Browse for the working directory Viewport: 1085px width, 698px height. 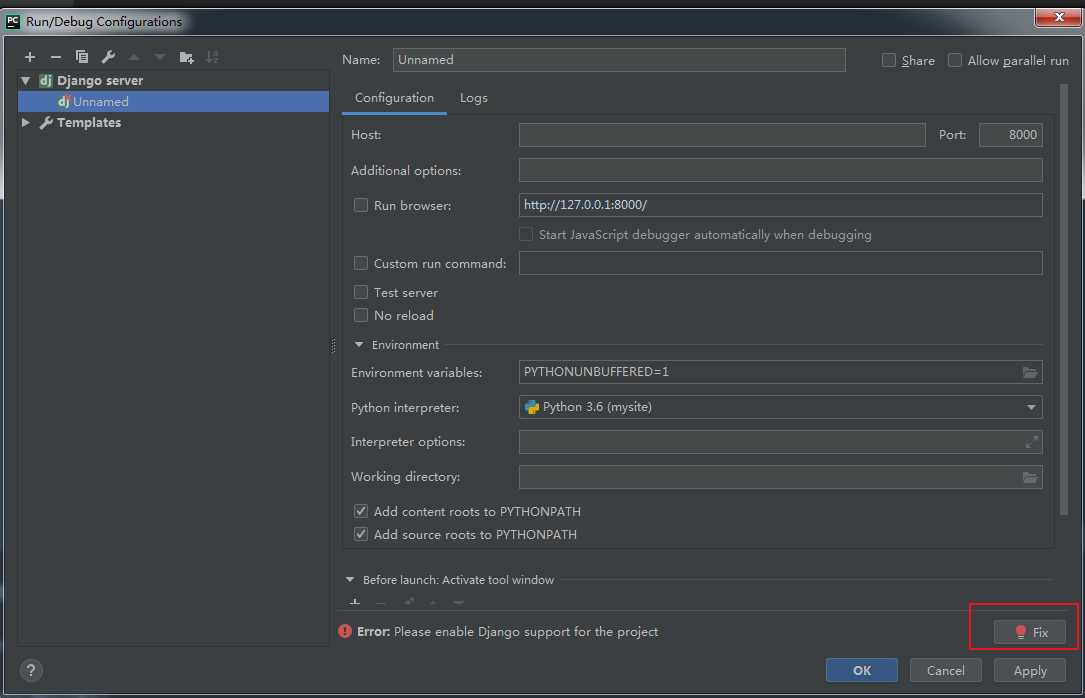click(1030, 477)
